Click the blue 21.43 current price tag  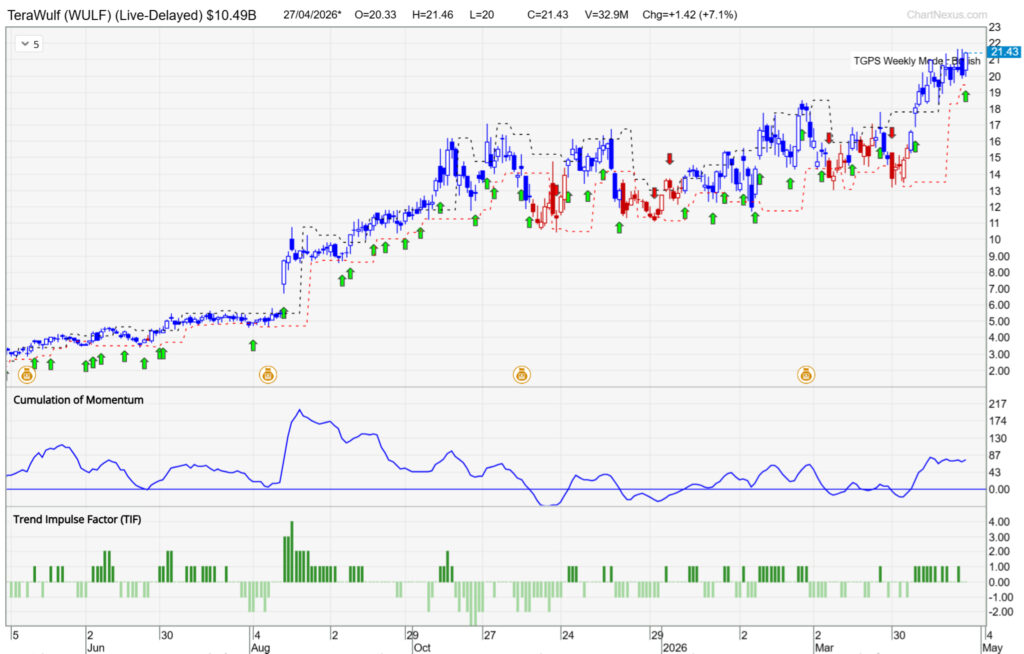(1002, 51)
